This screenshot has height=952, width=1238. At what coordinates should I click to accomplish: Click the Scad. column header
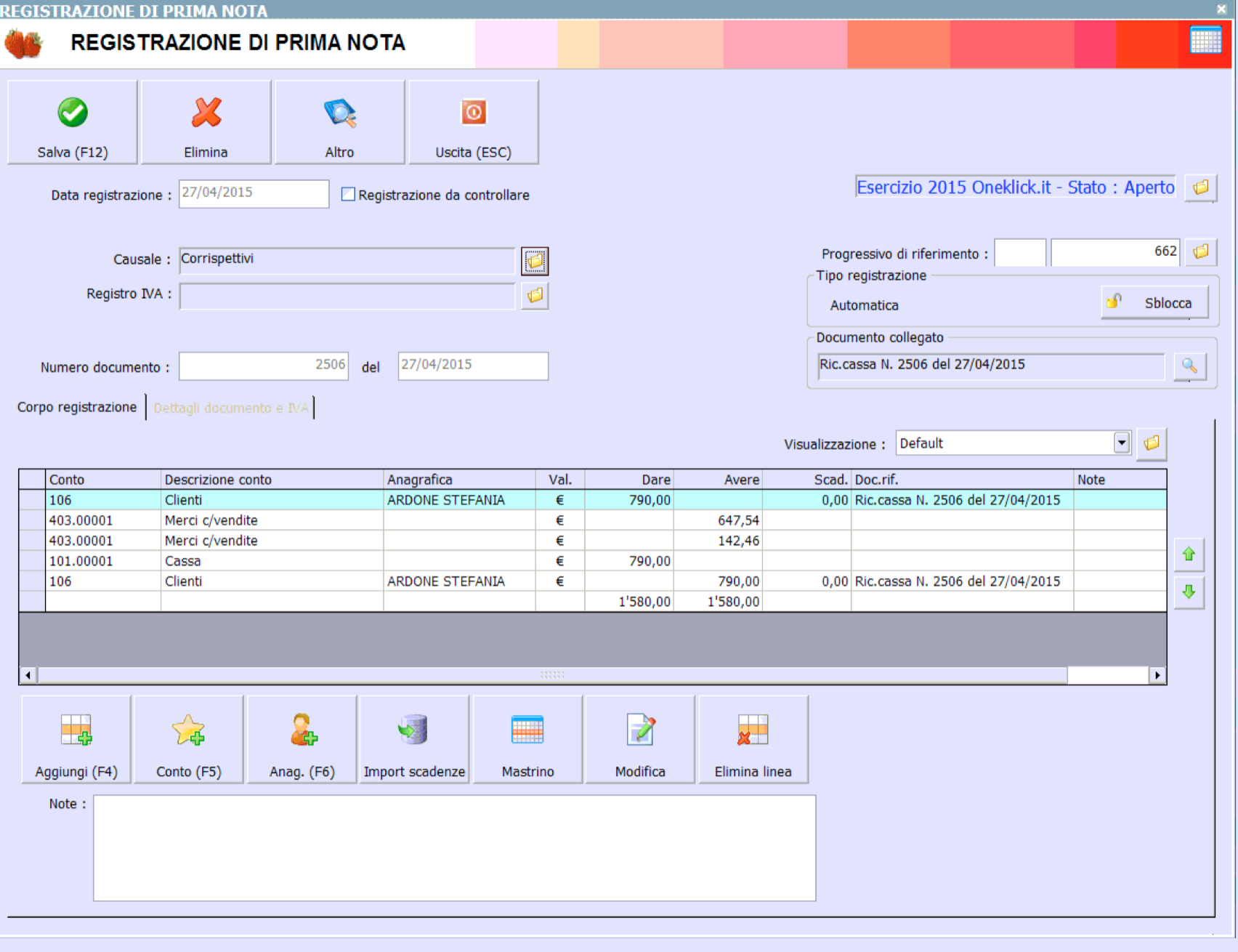[x=806, y=480]
